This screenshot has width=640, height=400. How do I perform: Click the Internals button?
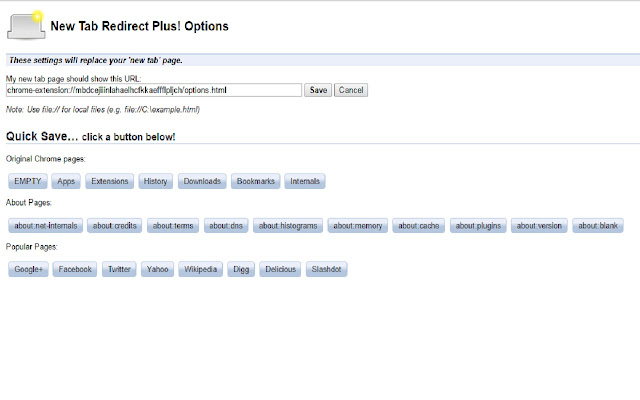coord(305,181)
